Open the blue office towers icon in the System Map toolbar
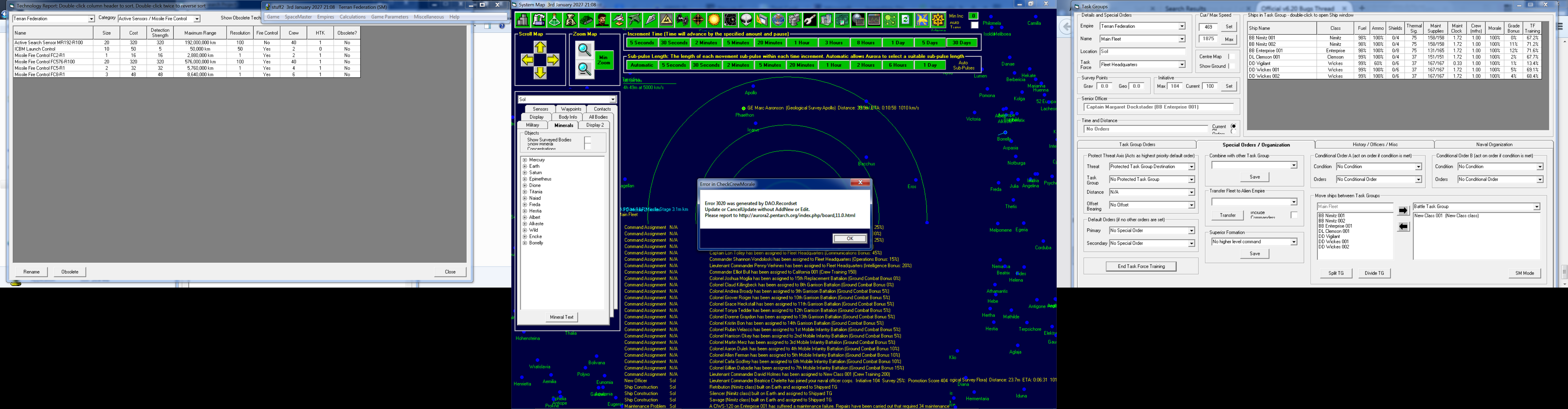This screenshot has height=409, width=1568. pos(827,20)
